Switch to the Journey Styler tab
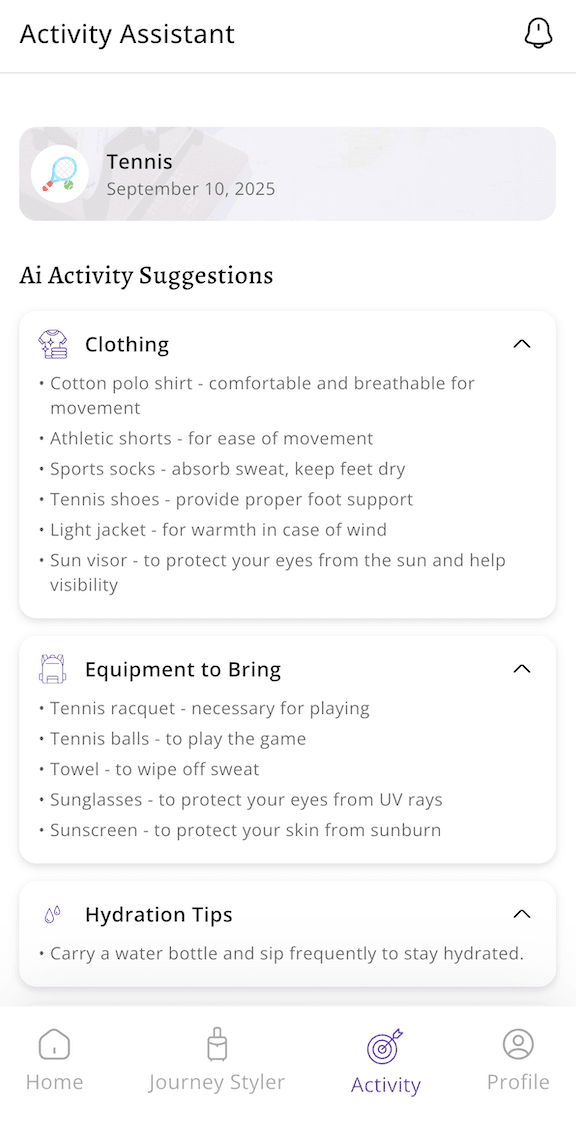The image size is (576, 1141). click(216, 1060)
